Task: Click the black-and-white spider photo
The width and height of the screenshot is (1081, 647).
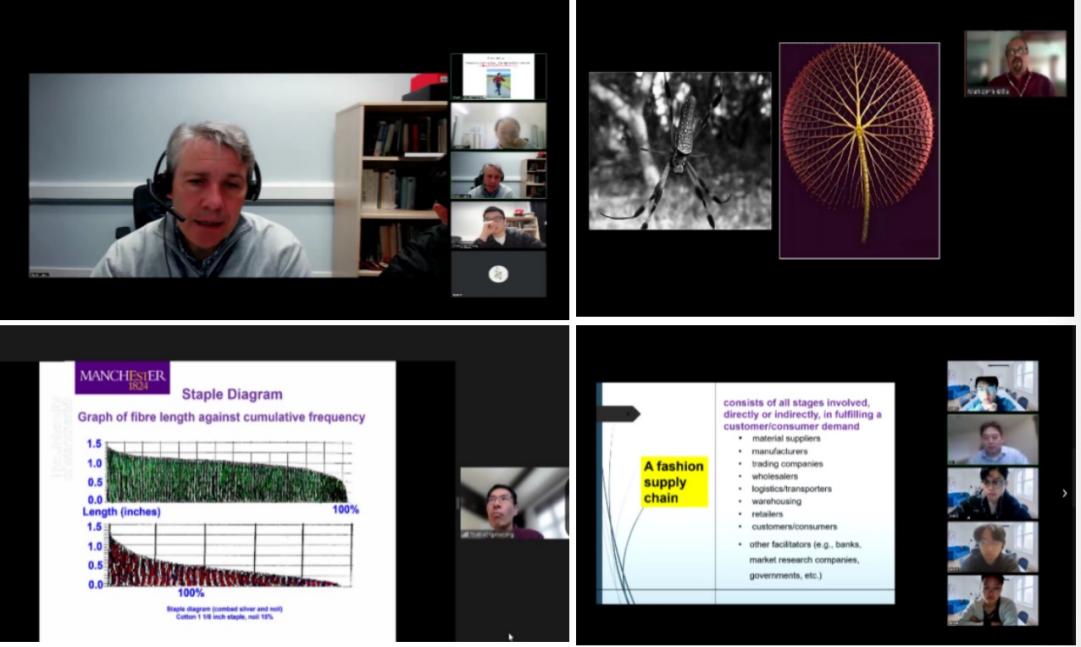Action: [x=679, y=151]
